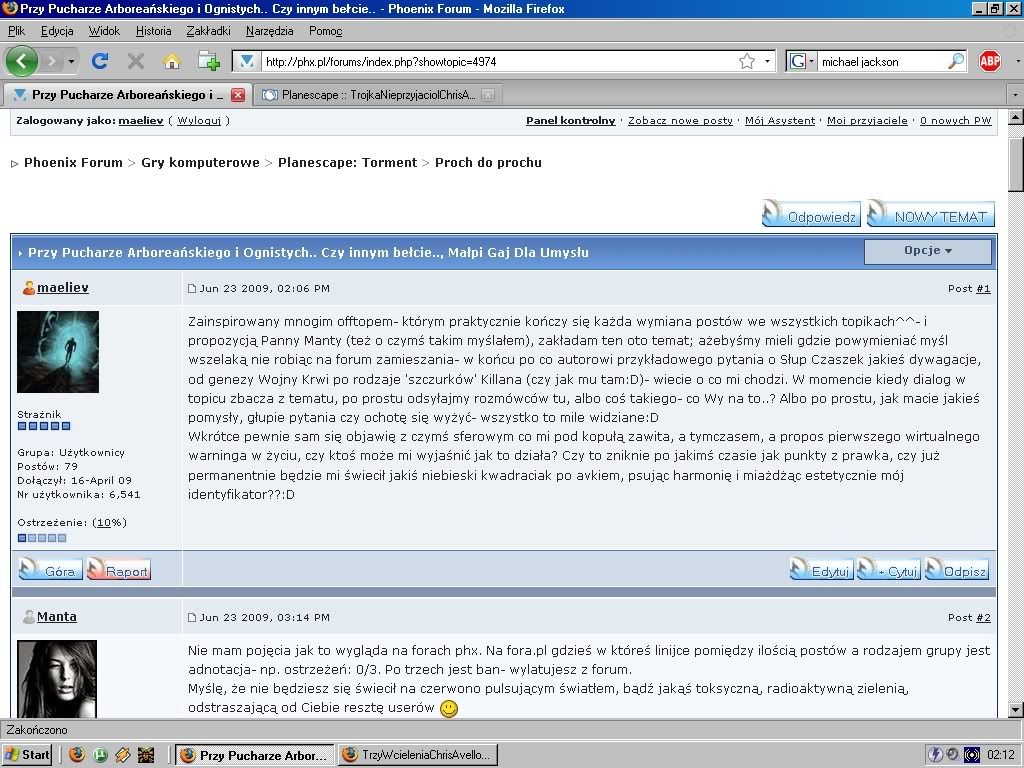Click the system clock 02:12
Screen dimensions: 1024x768
(x=1001, y=756)
